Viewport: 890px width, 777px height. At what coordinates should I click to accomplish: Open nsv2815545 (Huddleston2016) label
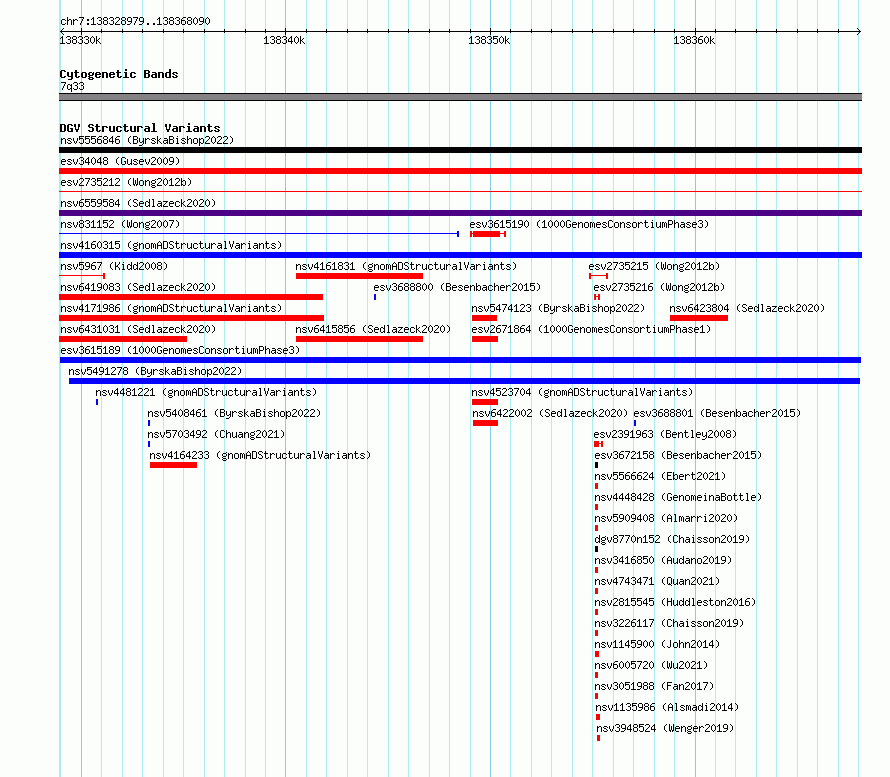point(675,602)
